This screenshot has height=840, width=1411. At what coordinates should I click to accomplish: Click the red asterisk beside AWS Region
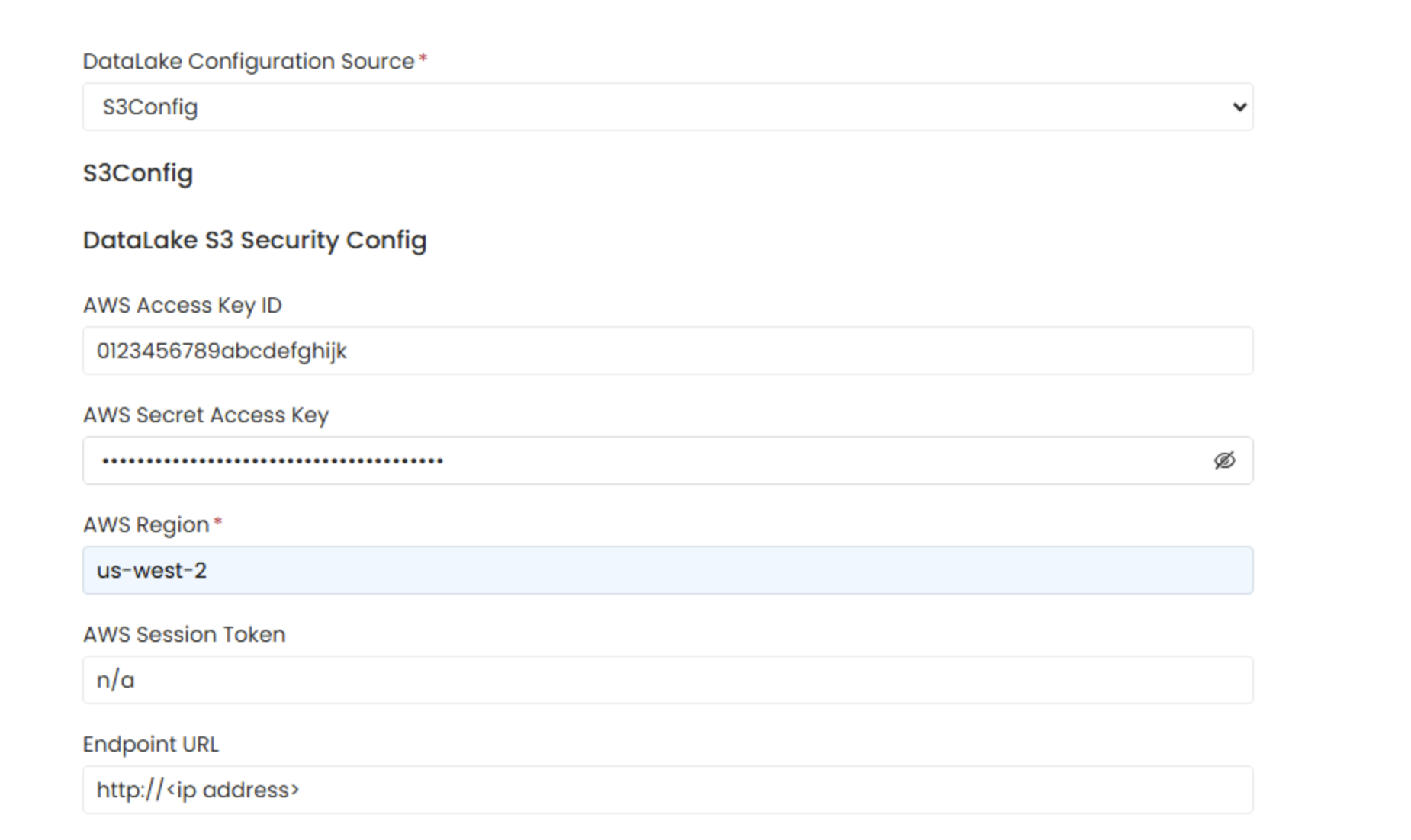coord(218,522)
